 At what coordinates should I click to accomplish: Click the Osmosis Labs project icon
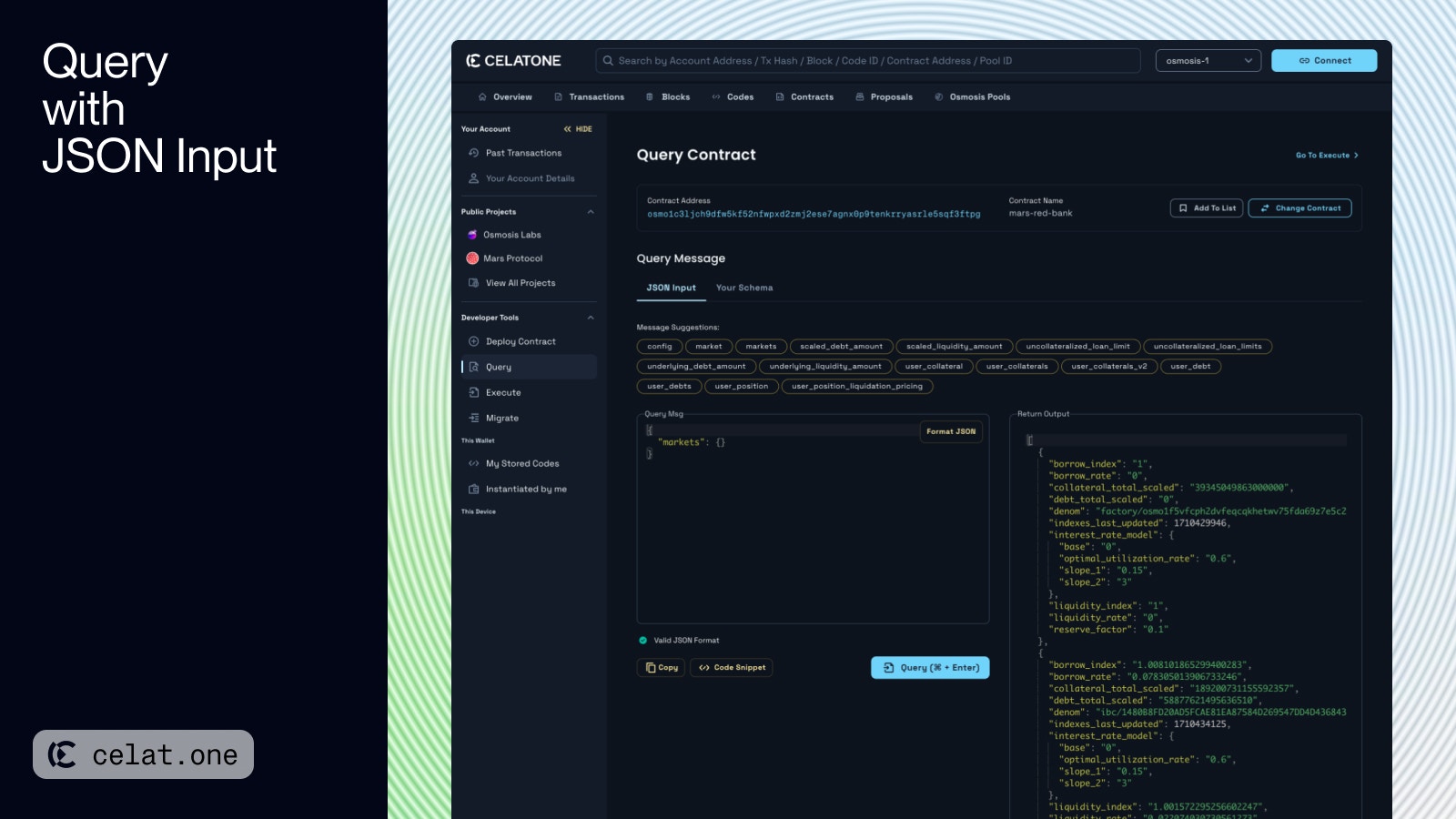pos(472,235)
